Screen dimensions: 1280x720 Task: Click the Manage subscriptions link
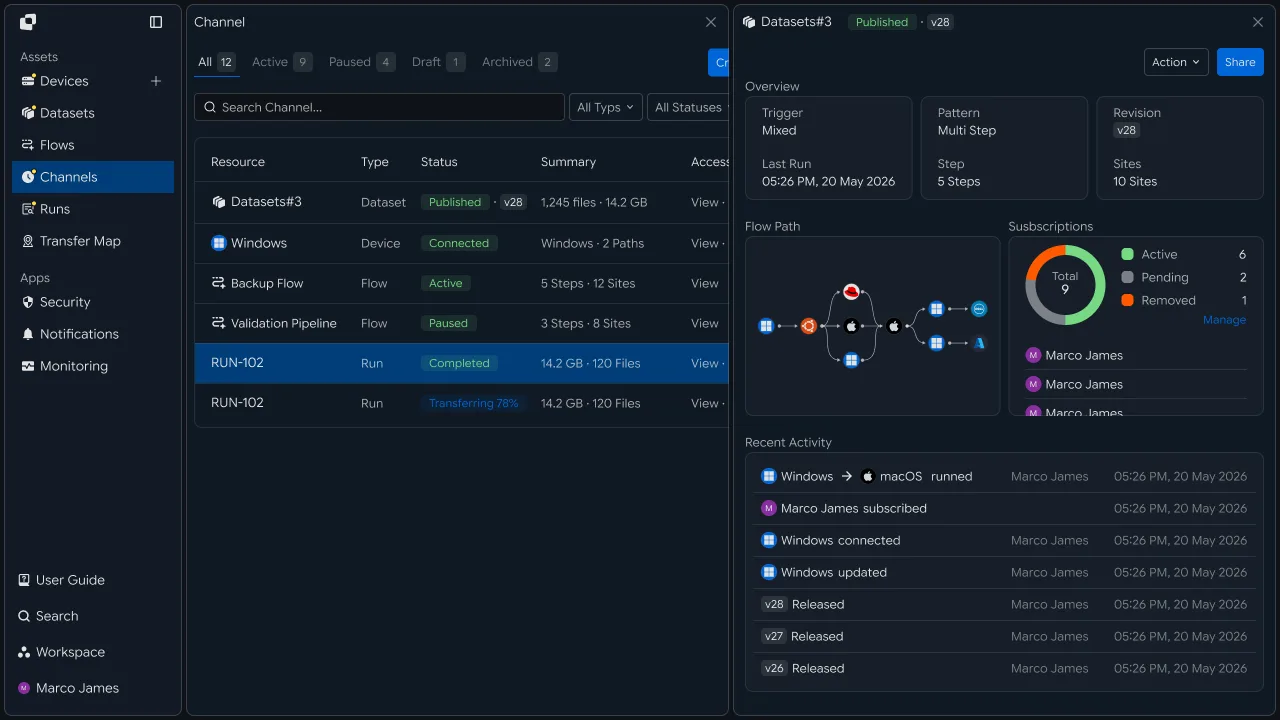(1224, 320)
